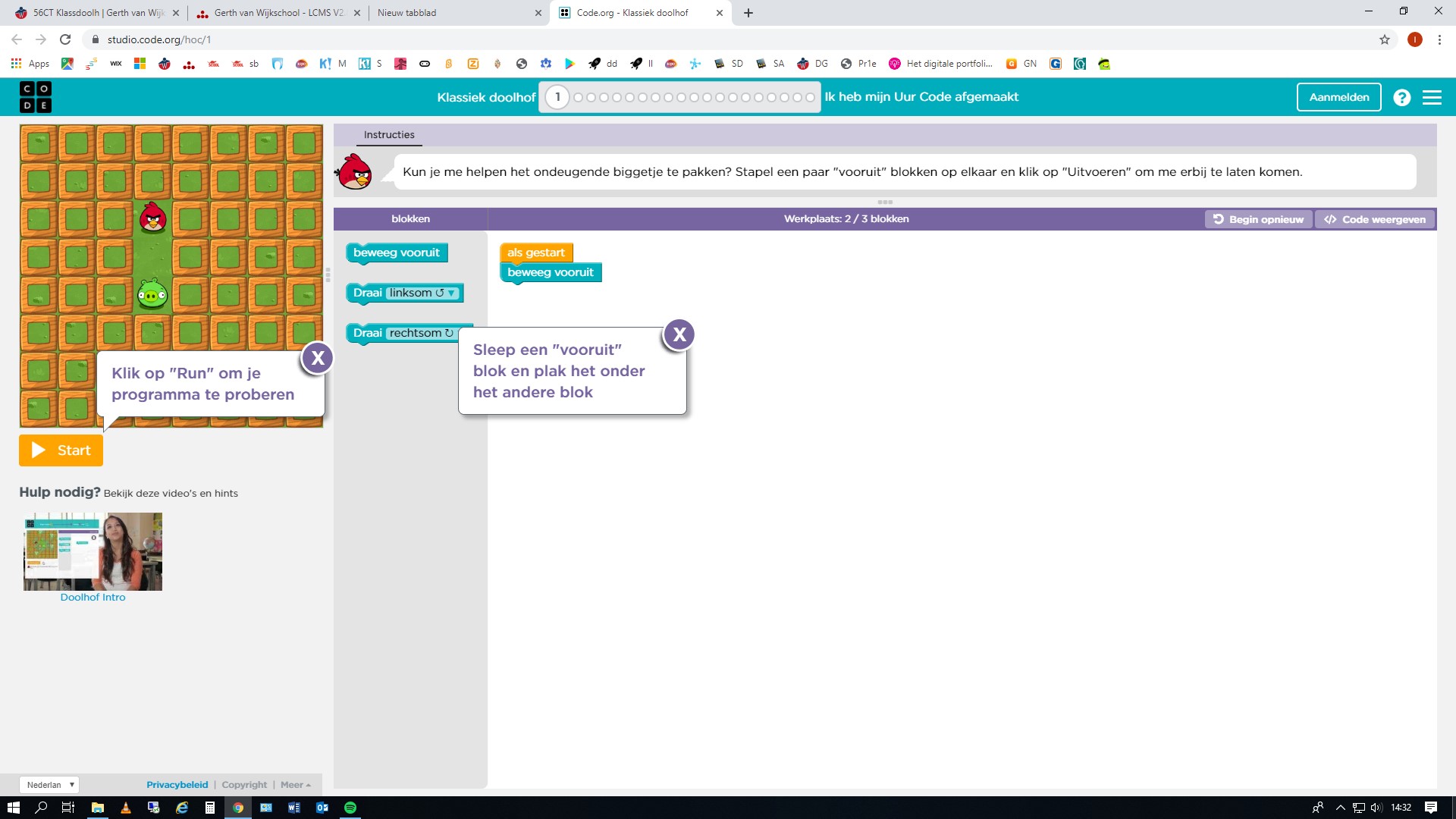The height and width of the screenshot is (819, 1456).
Task: Open the SD bookmark
Action: pos(729,64)
